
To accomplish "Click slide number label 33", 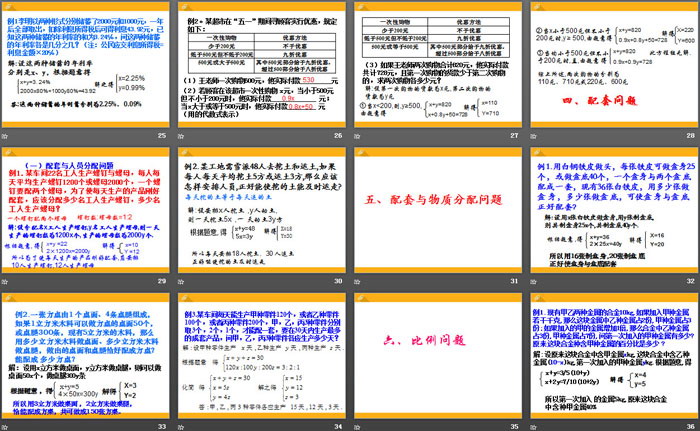I will (x=162, y=427).
